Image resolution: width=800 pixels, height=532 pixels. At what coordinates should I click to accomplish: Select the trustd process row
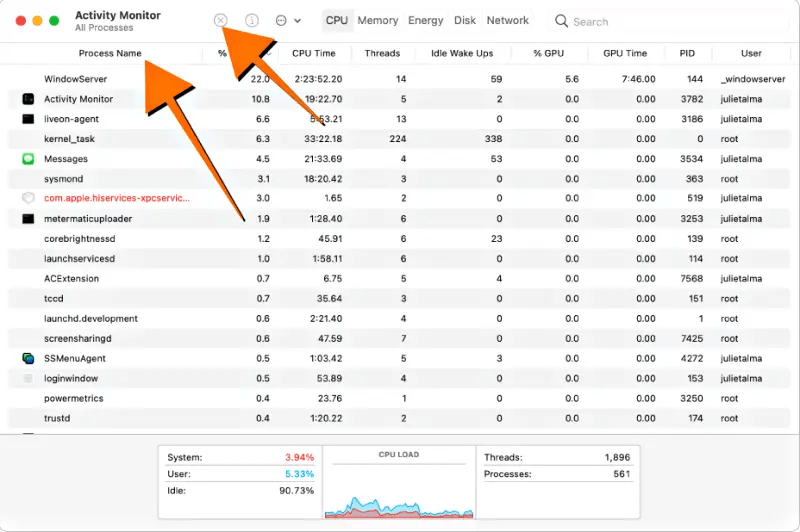(x=400, y=418)
